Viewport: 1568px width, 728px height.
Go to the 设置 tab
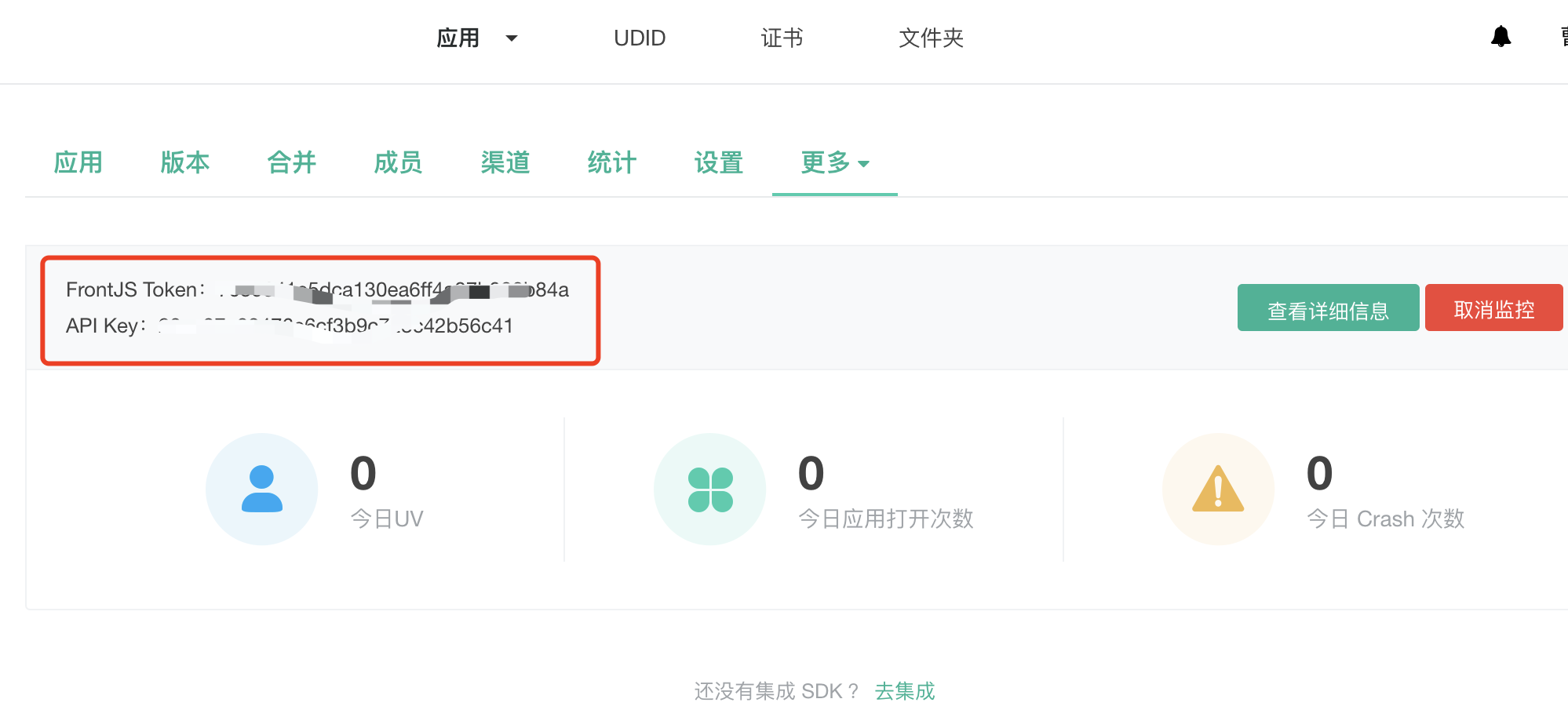pos(719,163)
